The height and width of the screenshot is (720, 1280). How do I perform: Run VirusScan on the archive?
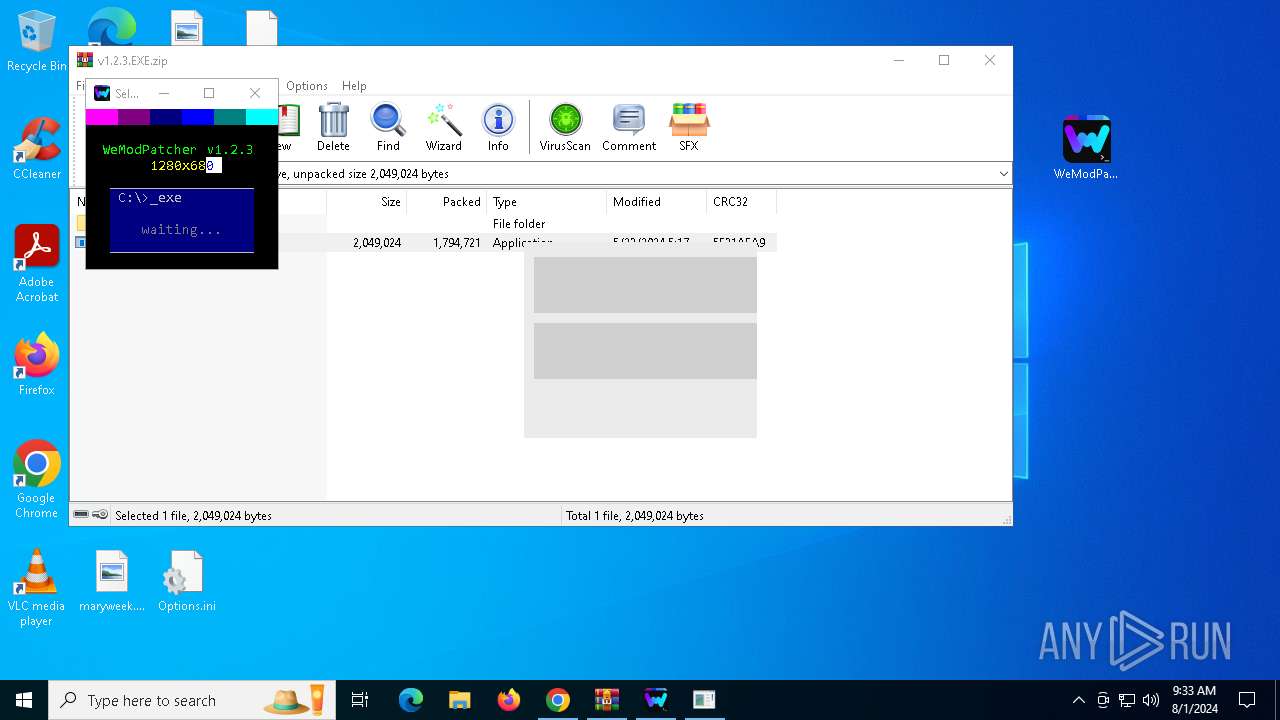pyautogui.click(x=565, y=127)
